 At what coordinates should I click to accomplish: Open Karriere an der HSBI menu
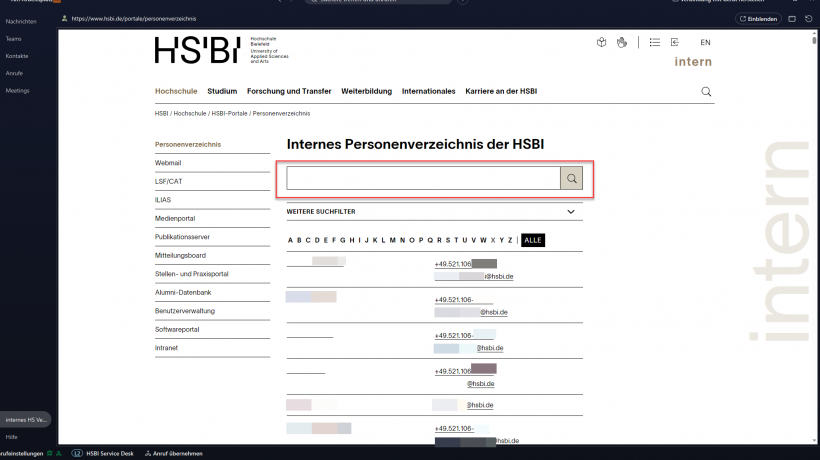tap(501, 91)
